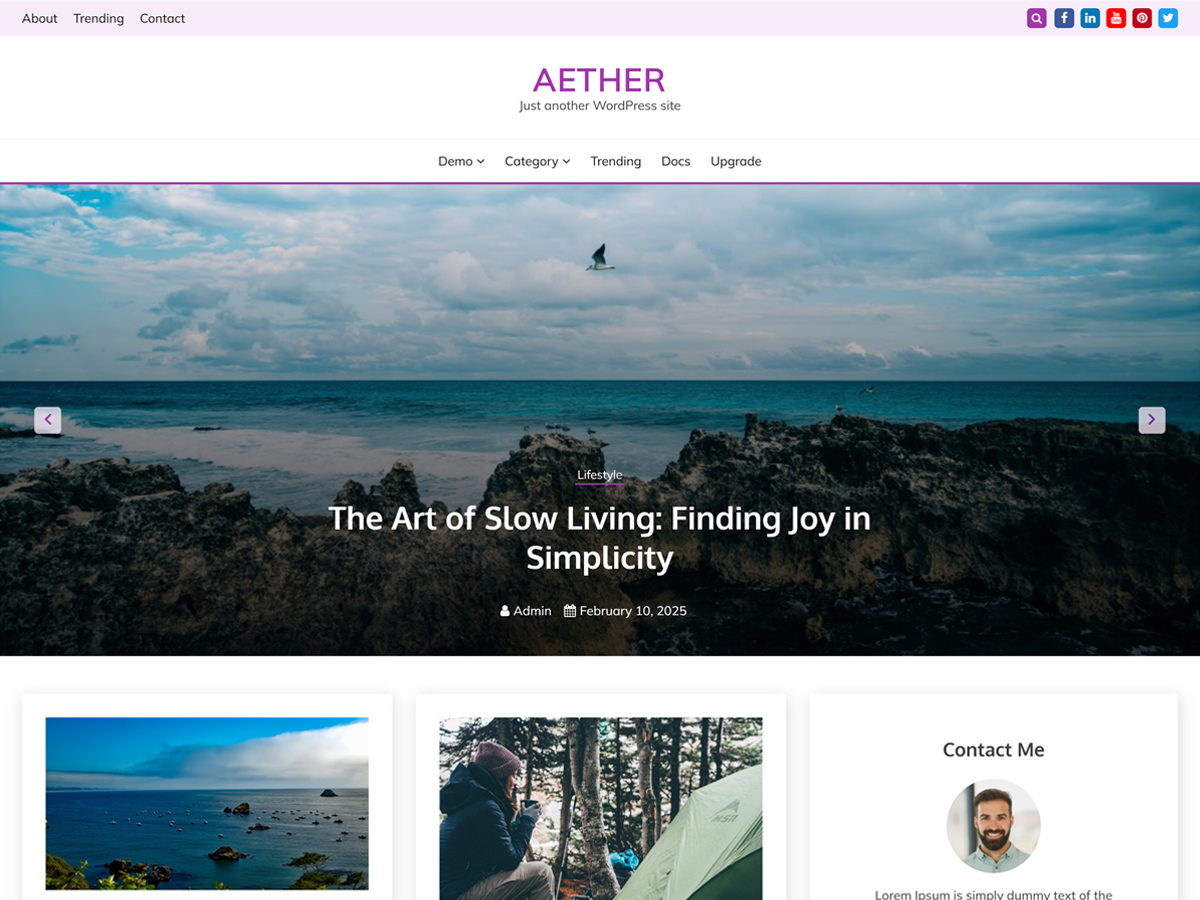Click the AETHER site title

(x=599, y=80)
